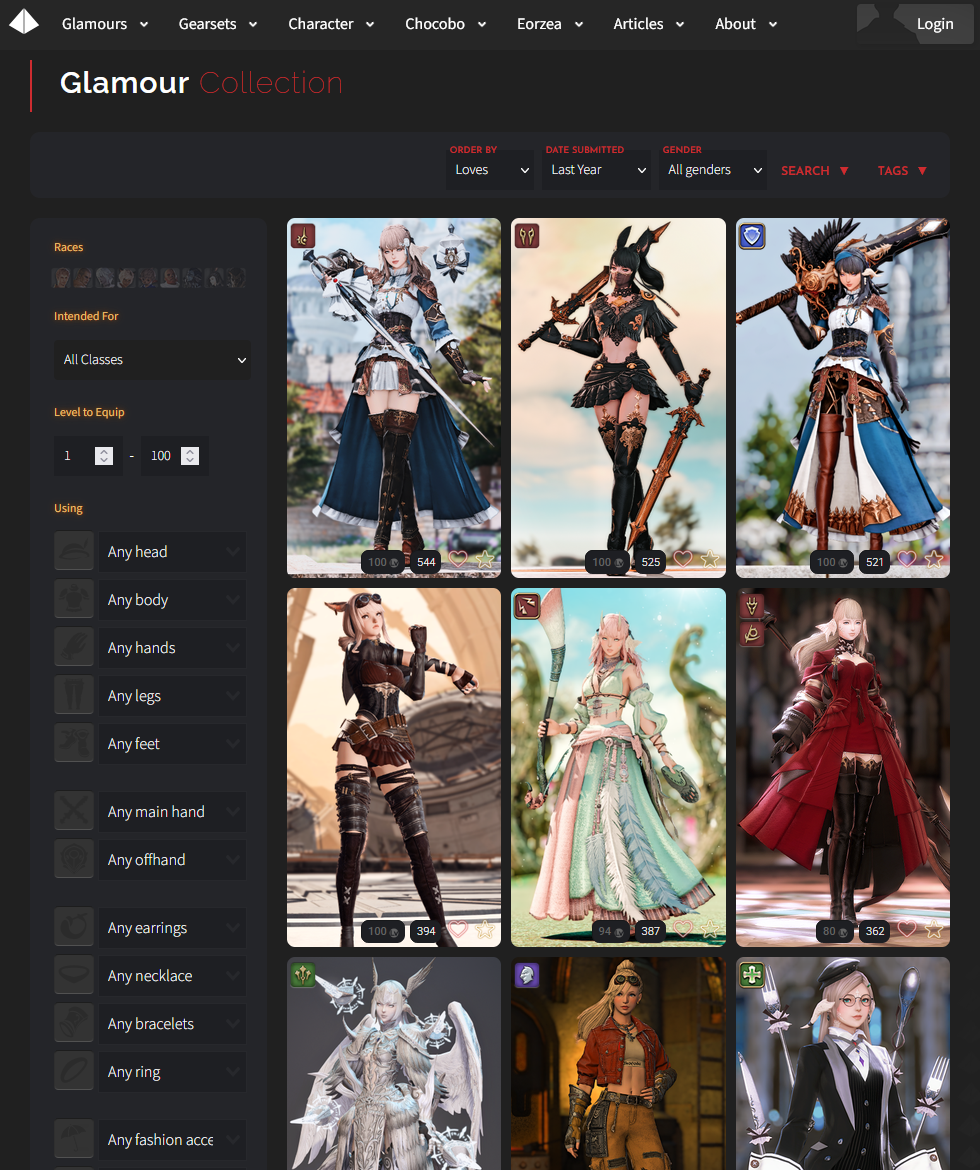
Task: Click the blue shield tank icon on 521-loves card
Action: tap(752, 237)
